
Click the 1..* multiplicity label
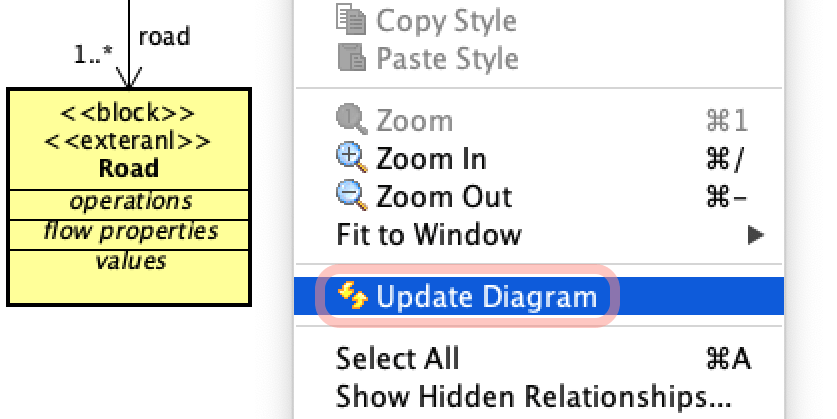point(93,54)
